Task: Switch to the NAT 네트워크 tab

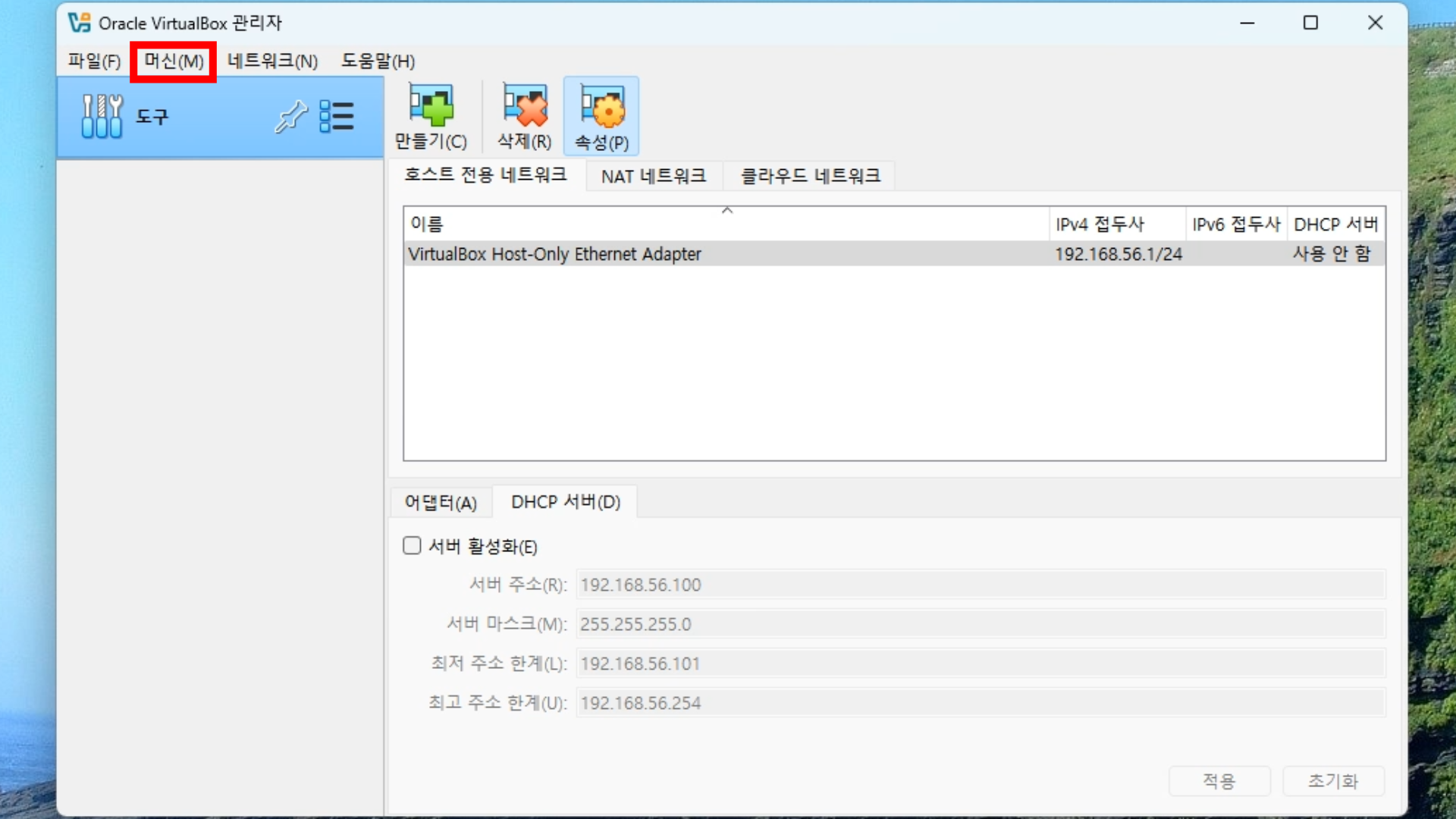Action: click(x=653, y=176)
